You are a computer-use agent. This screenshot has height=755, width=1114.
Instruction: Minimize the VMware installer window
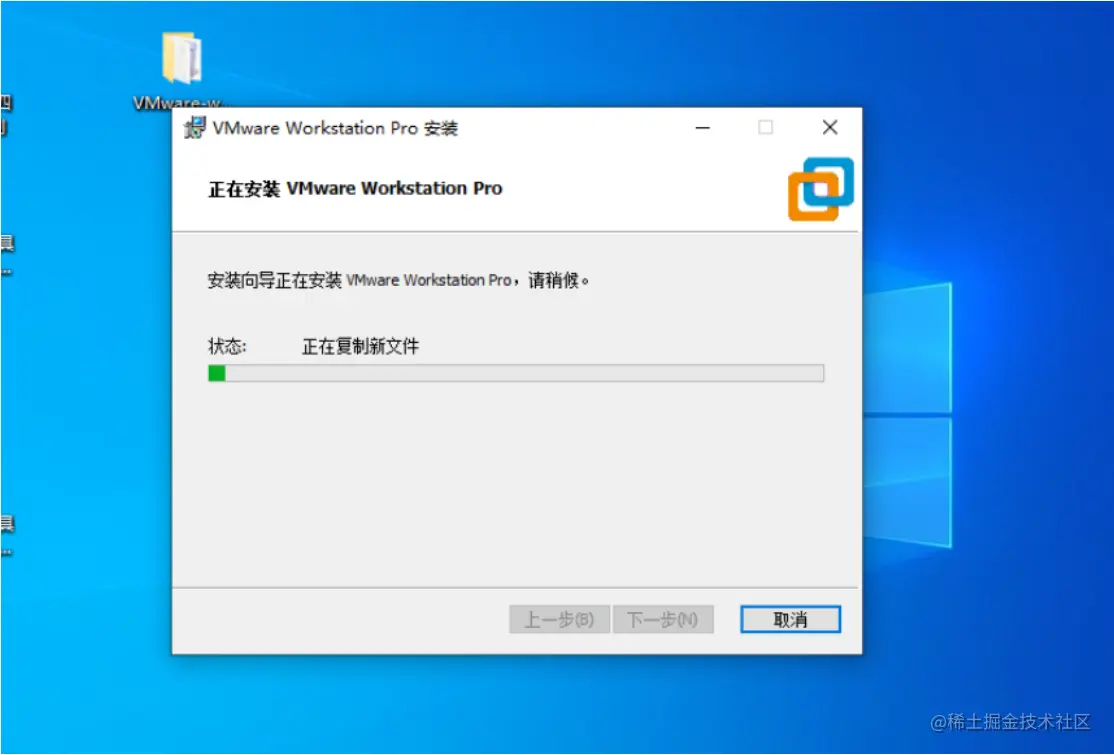coord(703,128)
